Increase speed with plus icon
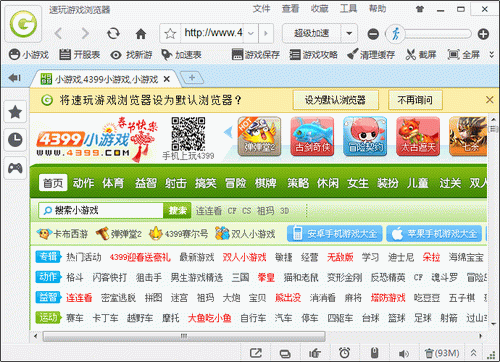This screenshot has height=362, width=500. coord(483,34)
